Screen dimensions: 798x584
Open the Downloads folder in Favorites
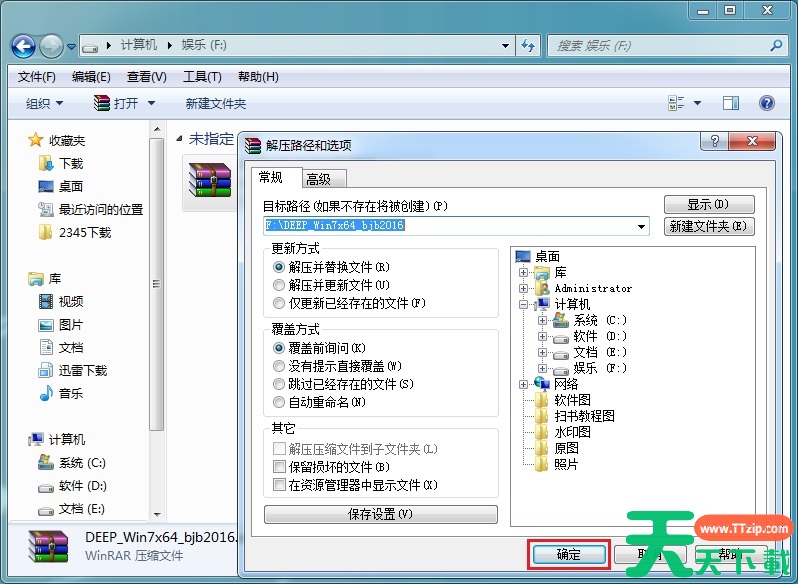(x=70, y=163)
